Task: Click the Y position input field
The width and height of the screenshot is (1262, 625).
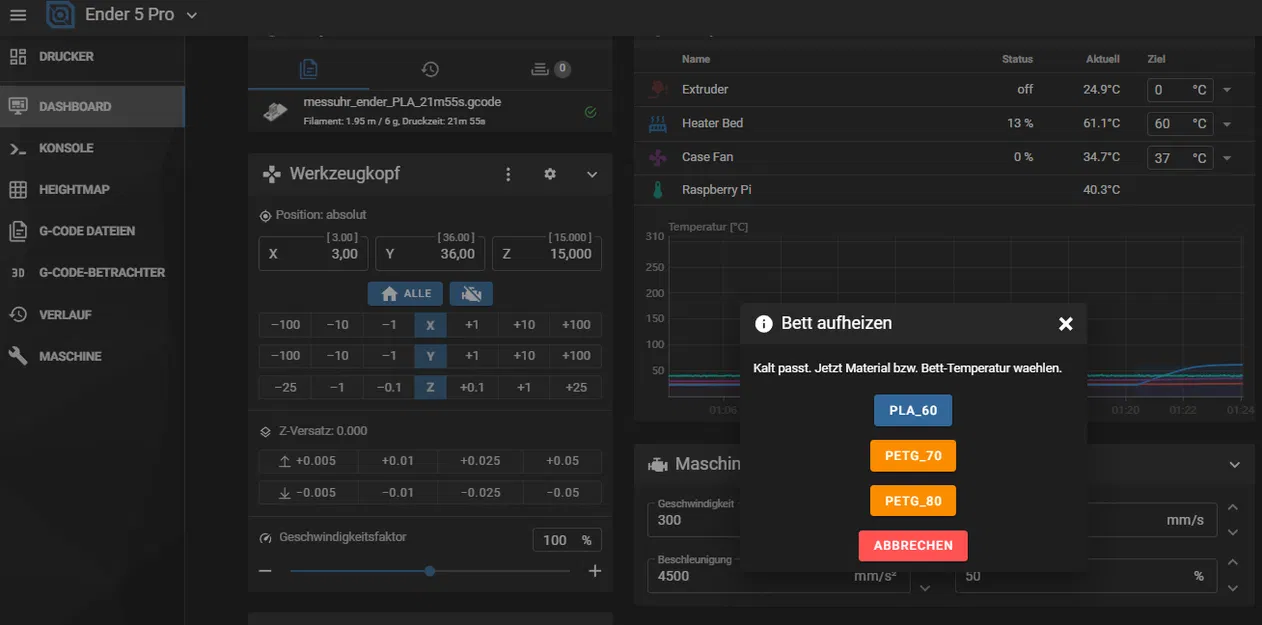Action: (430, 254)
